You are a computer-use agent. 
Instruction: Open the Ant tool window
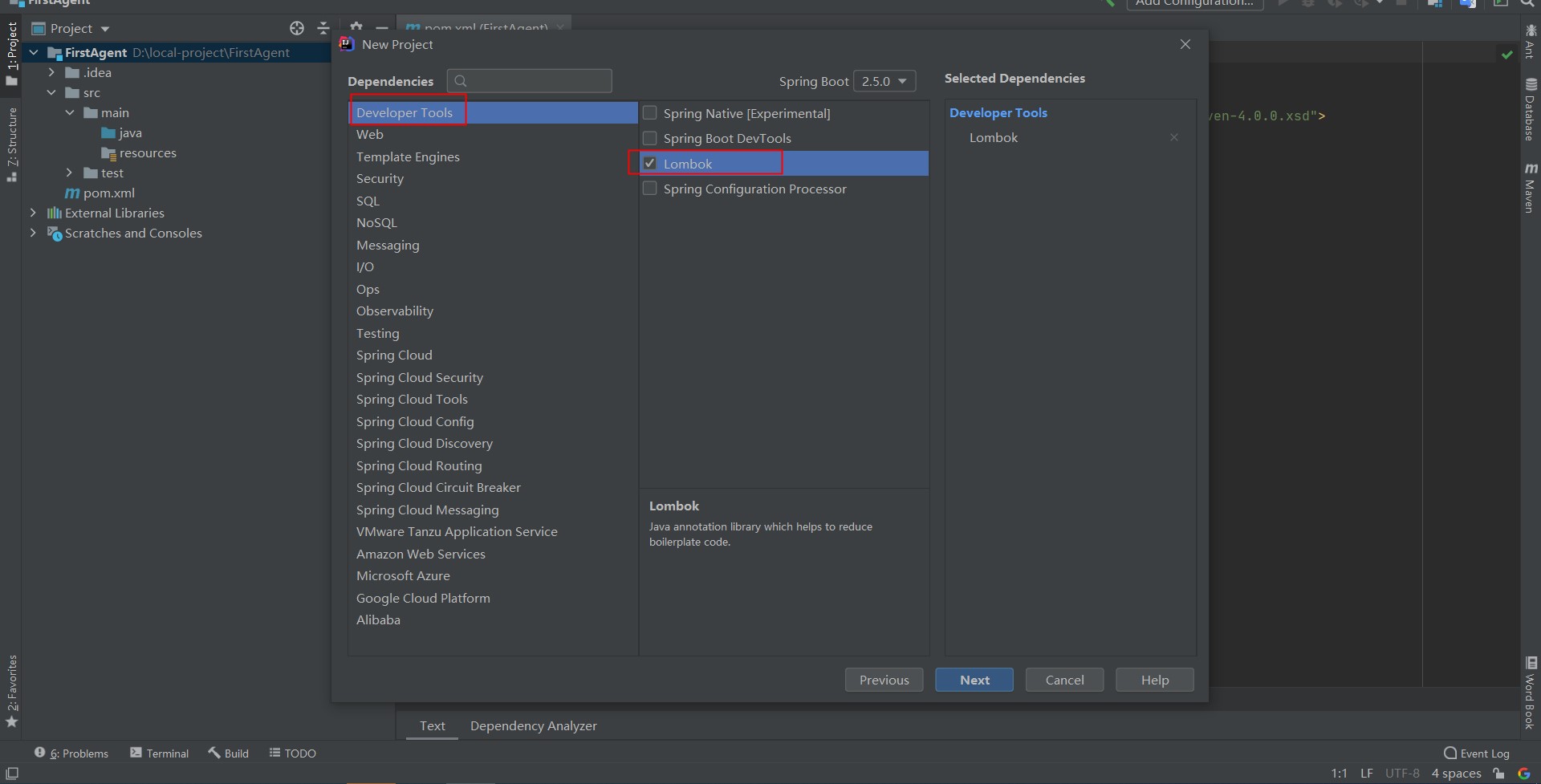1531,42
